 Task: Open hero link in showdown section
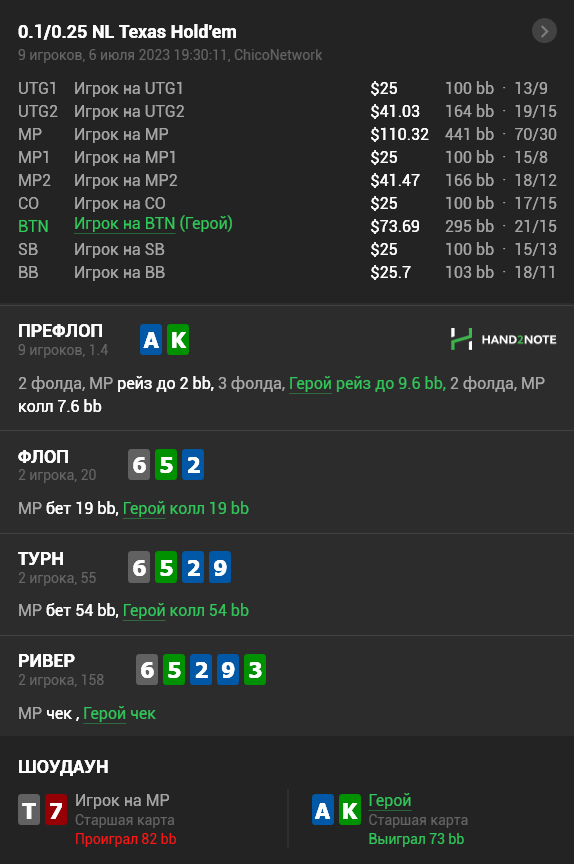click(390, 800)
